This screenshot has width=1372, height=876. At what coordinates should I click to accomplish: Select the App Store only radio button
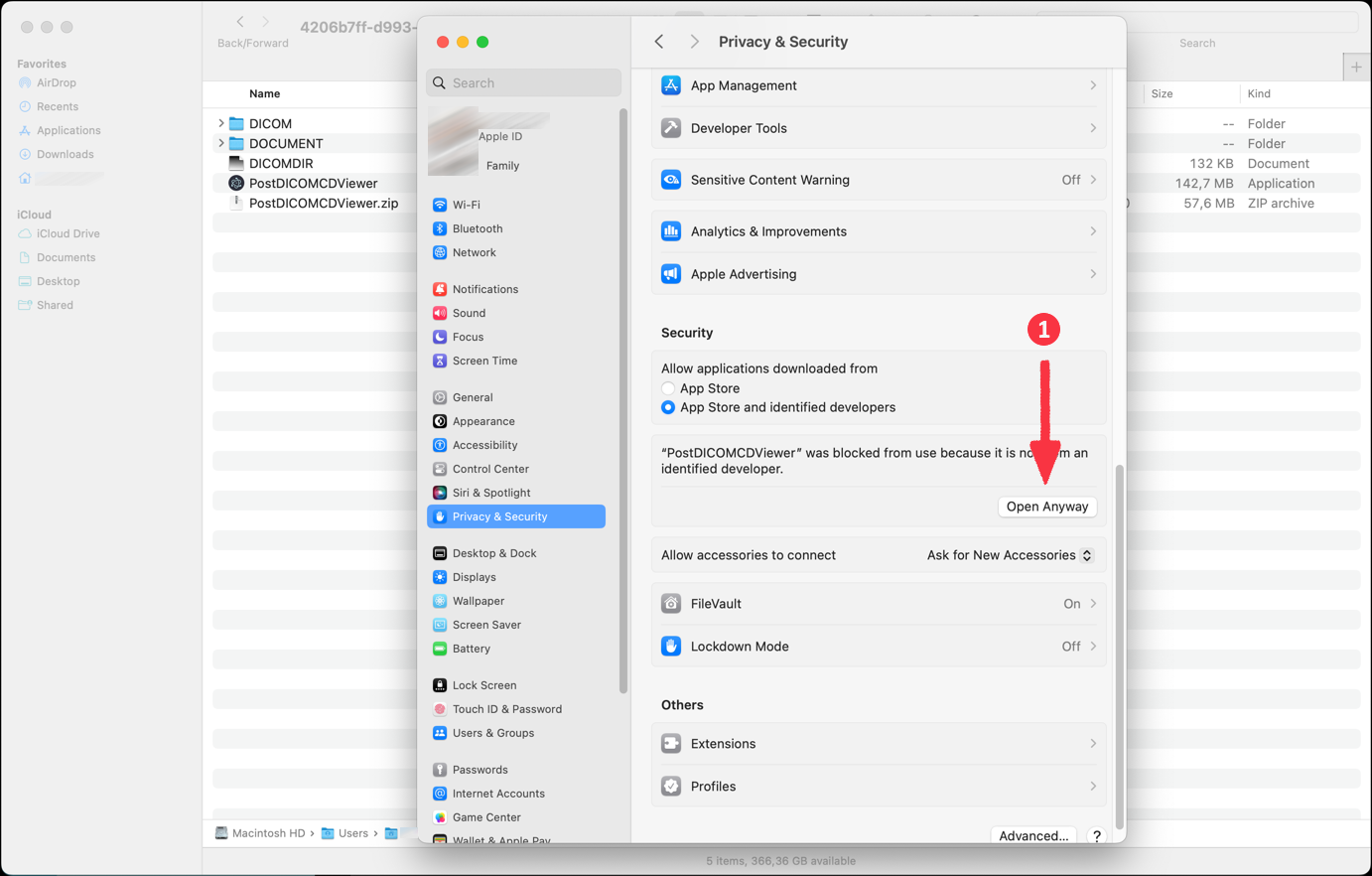pos(667,388)
